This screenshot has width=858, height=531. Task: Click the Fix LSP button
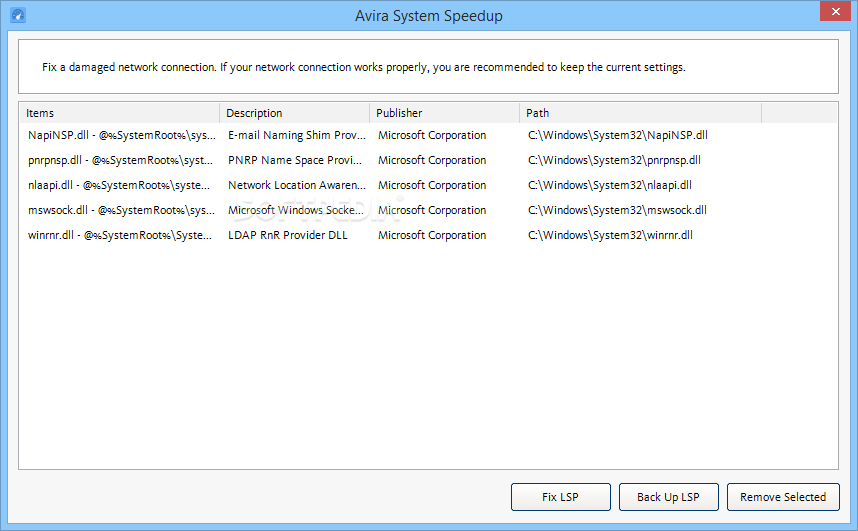pos(560,497)
